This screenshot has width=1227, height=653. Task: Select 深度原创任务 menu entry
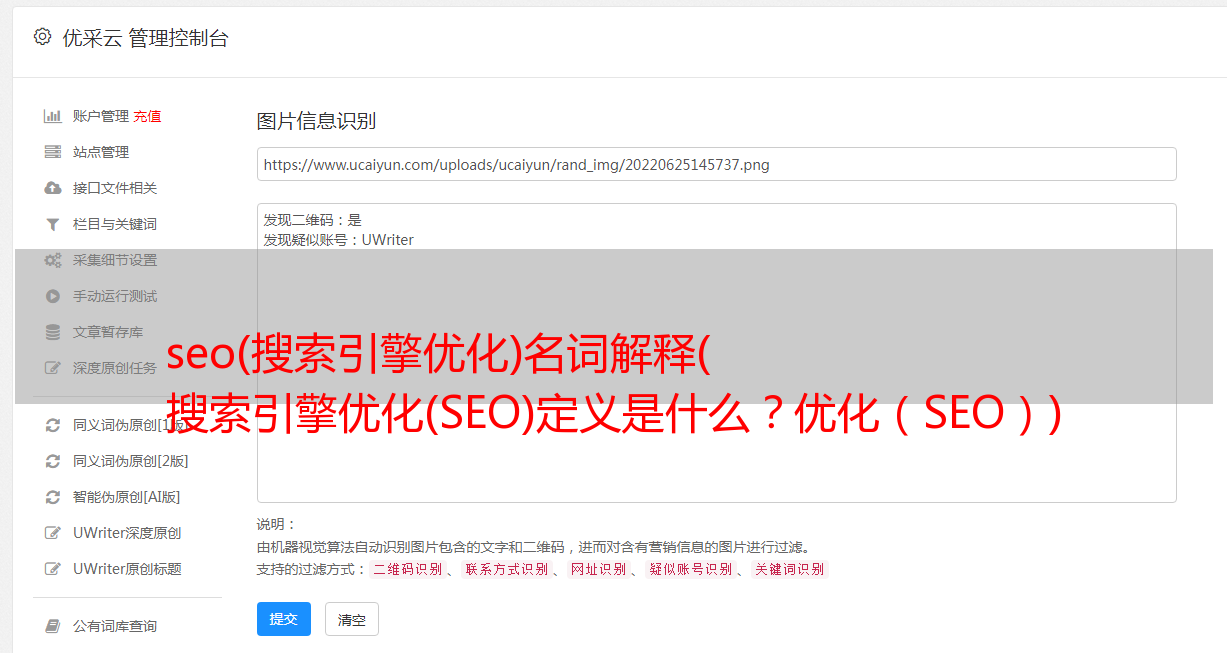click(x=115, y=368)
